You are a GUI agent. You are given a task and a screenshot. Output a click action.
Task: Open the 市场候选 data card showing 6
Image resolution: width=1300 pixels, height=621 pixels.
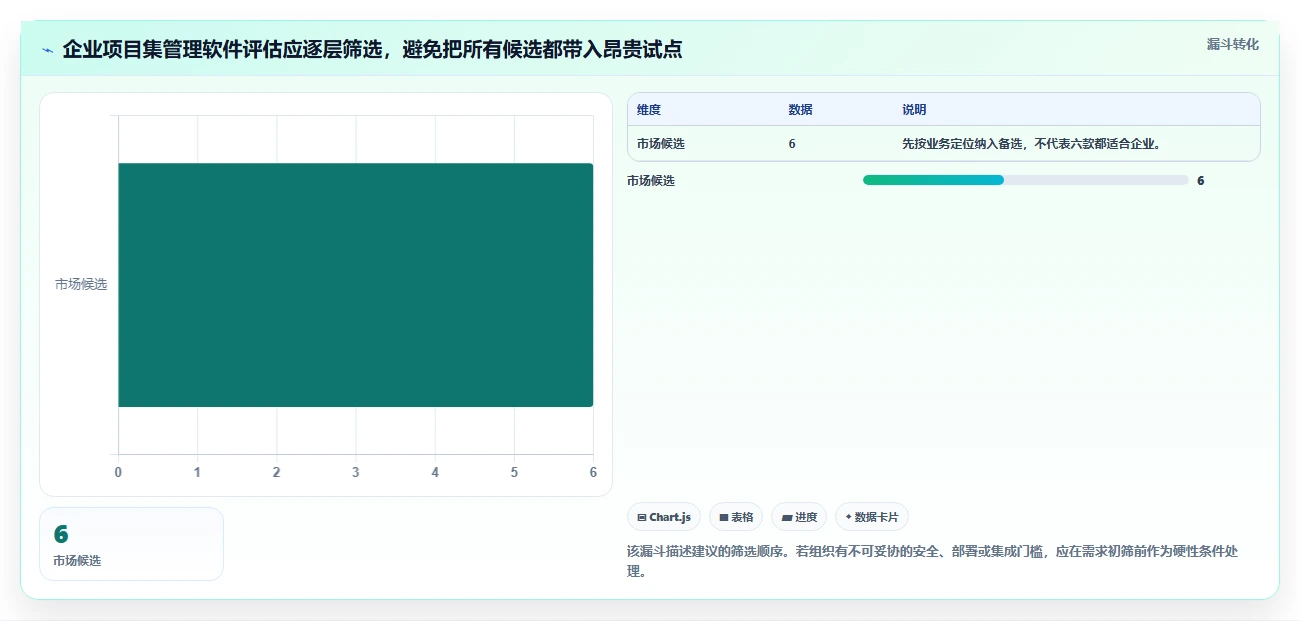coord(131,544)
